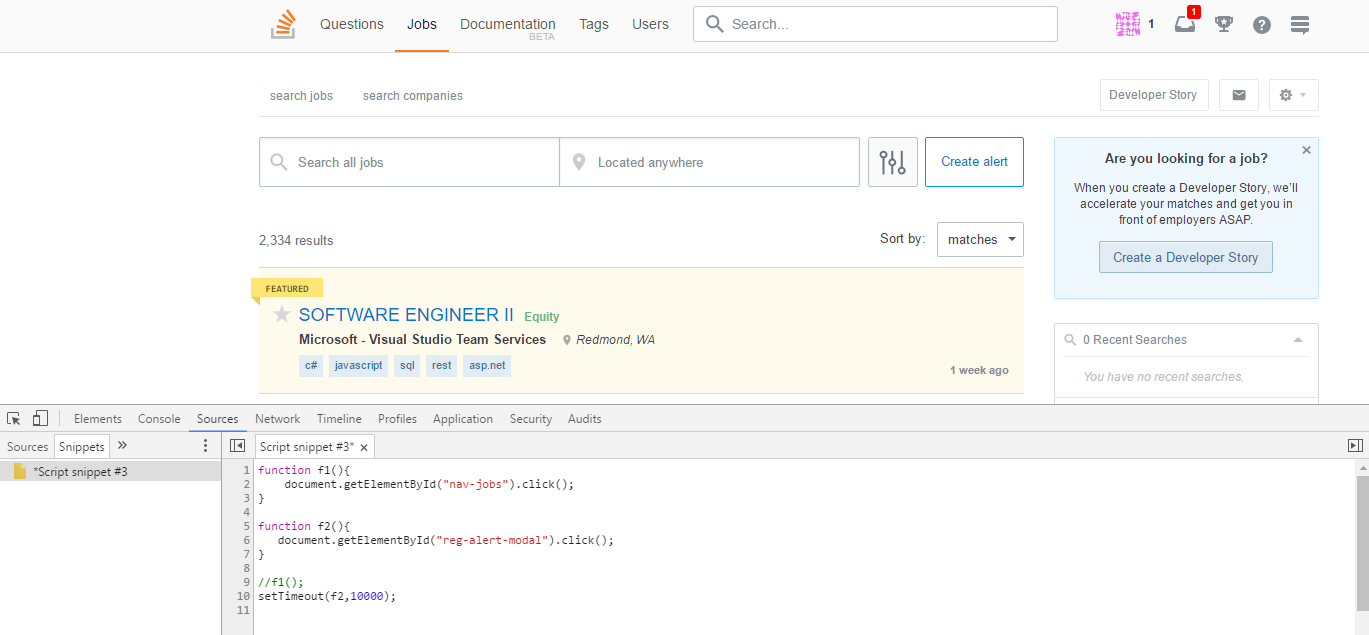Open the job search filters icon

893,162
